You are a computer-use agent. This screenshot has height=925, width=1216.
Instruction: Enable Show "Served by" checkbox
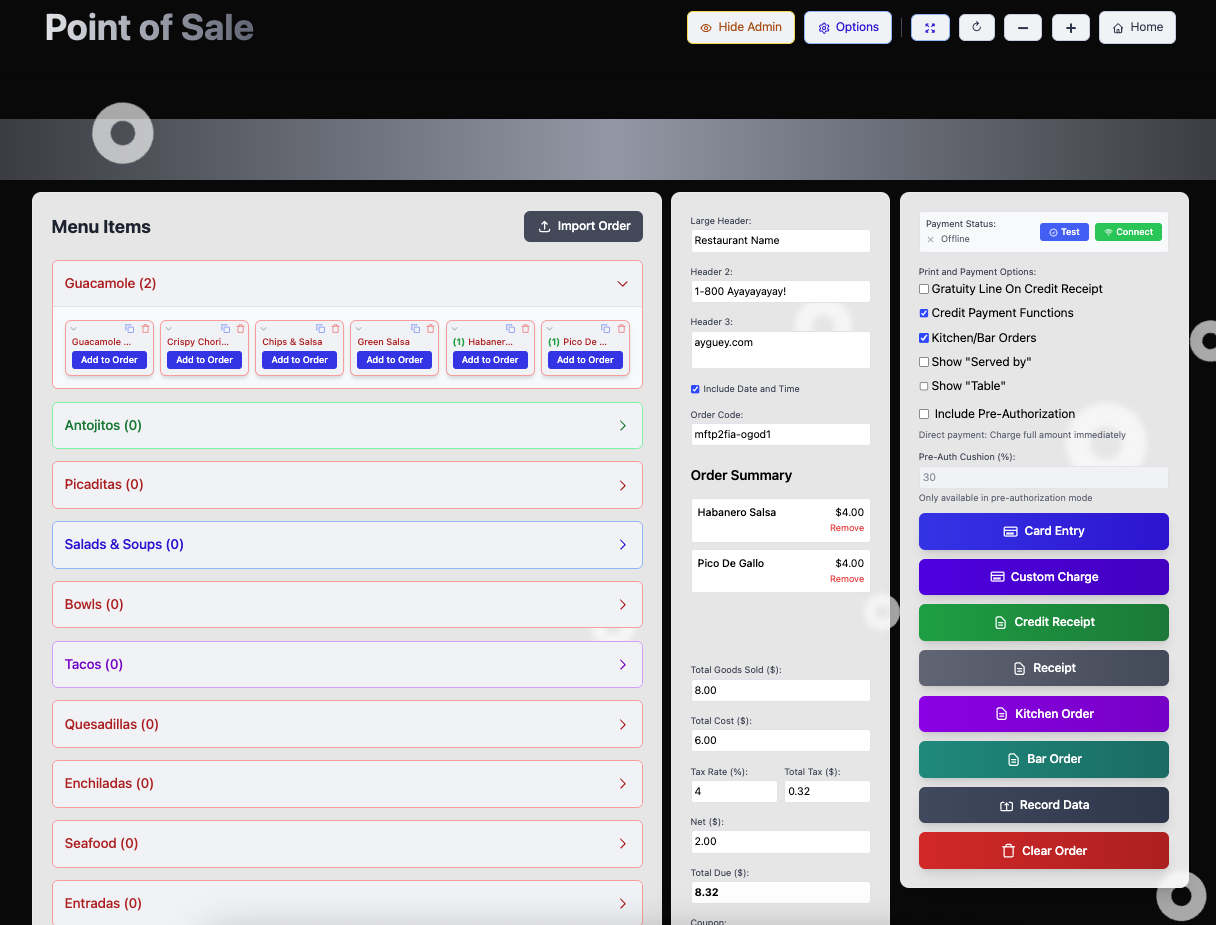tap(924, 362)
